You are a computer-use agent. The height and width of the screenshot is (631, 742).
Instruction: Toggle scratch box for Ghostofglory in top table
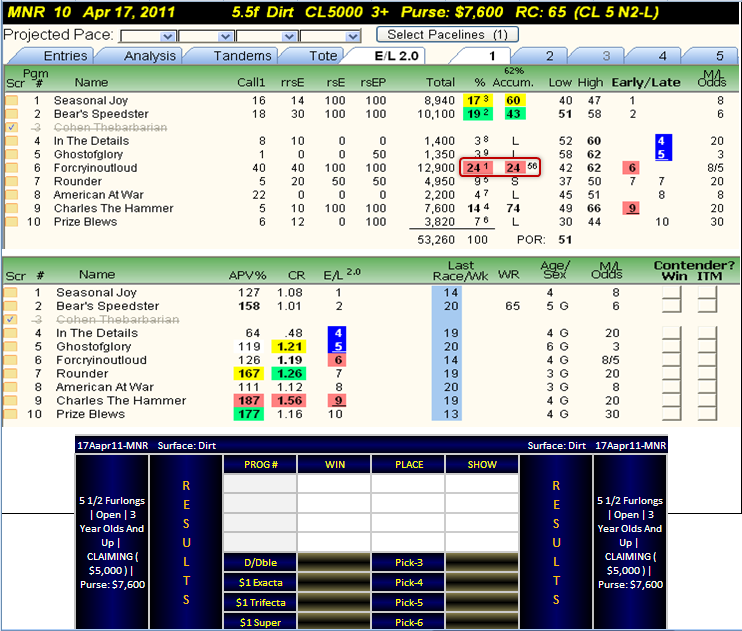pos(12,154)
